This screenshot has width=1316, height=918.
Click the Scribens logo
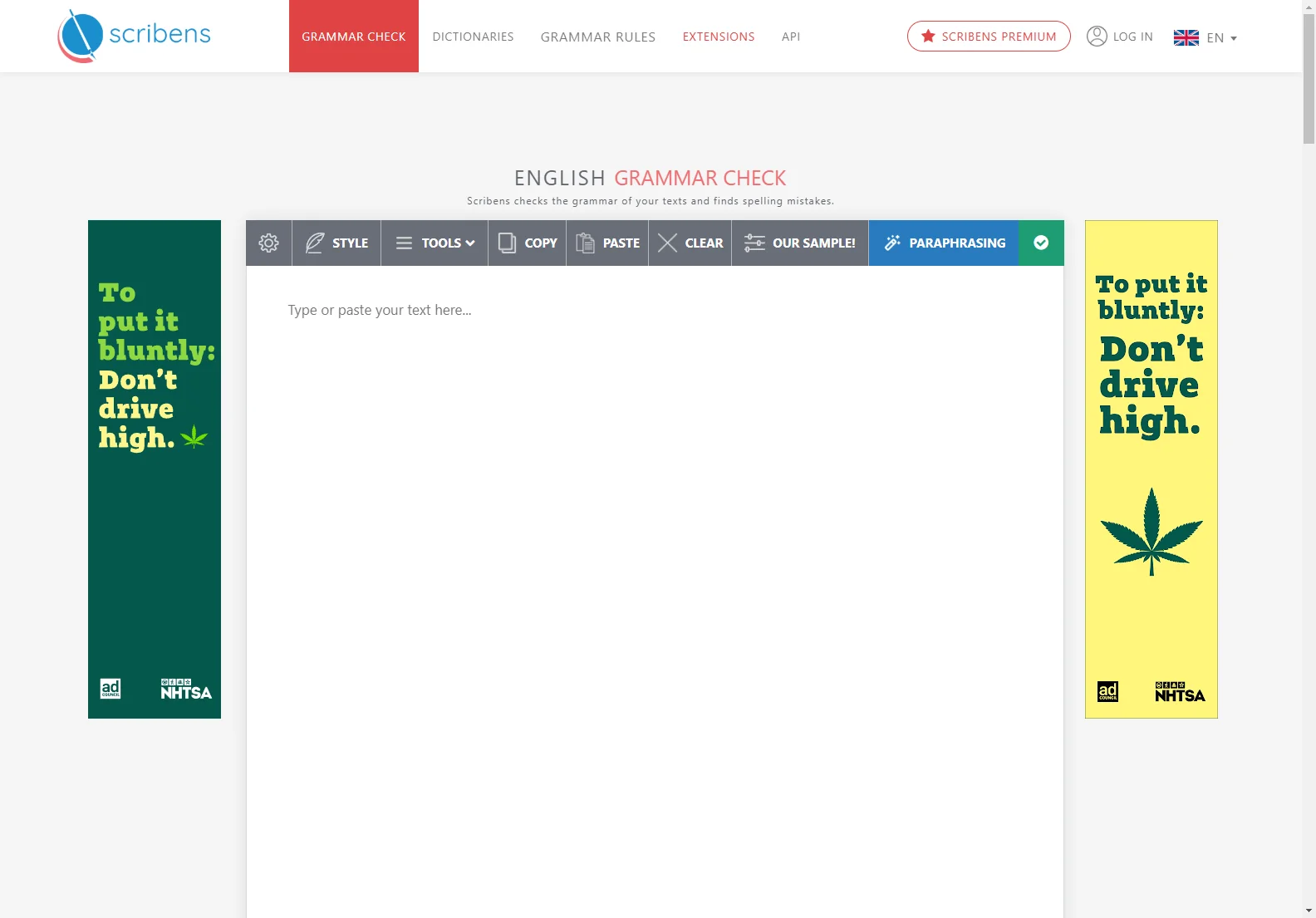(134, 36)
